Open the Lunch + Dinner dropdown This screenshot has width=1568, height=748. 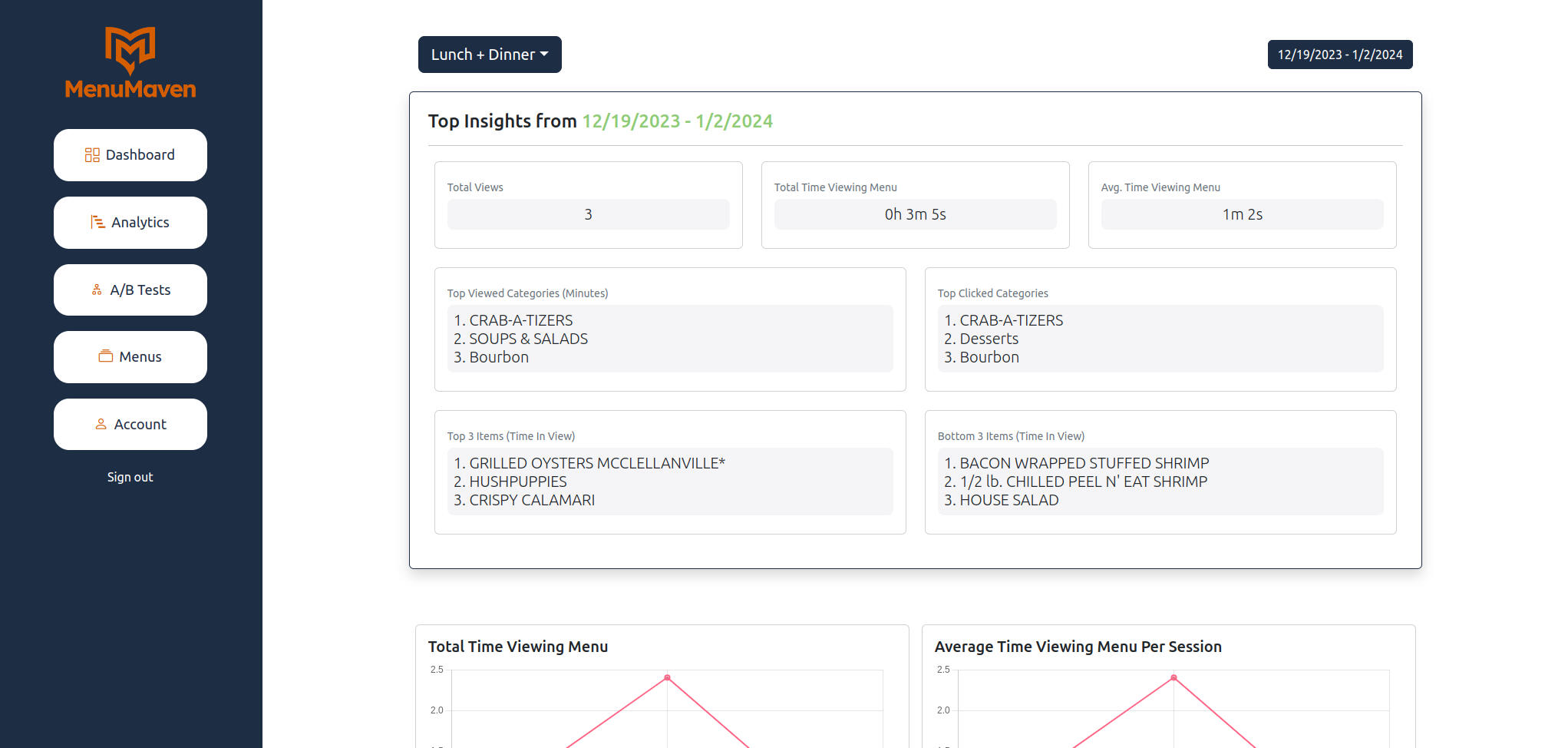(x=490, y=55)
